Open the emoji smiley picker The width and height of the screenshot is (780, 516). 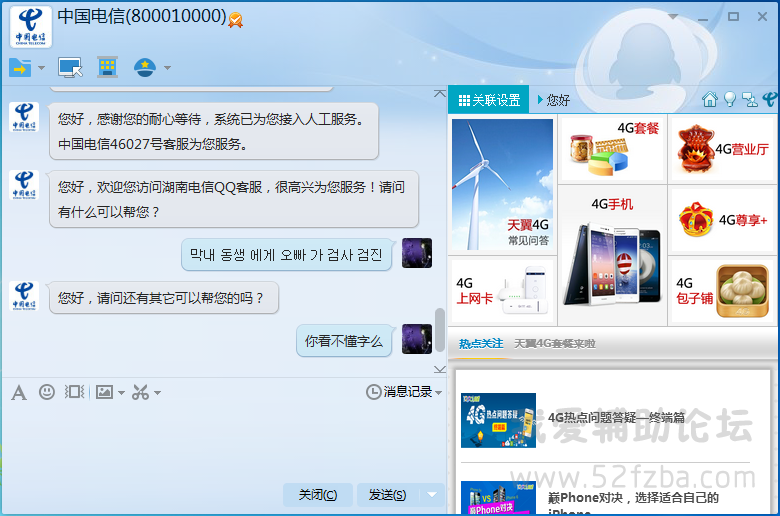coord(47,392)
